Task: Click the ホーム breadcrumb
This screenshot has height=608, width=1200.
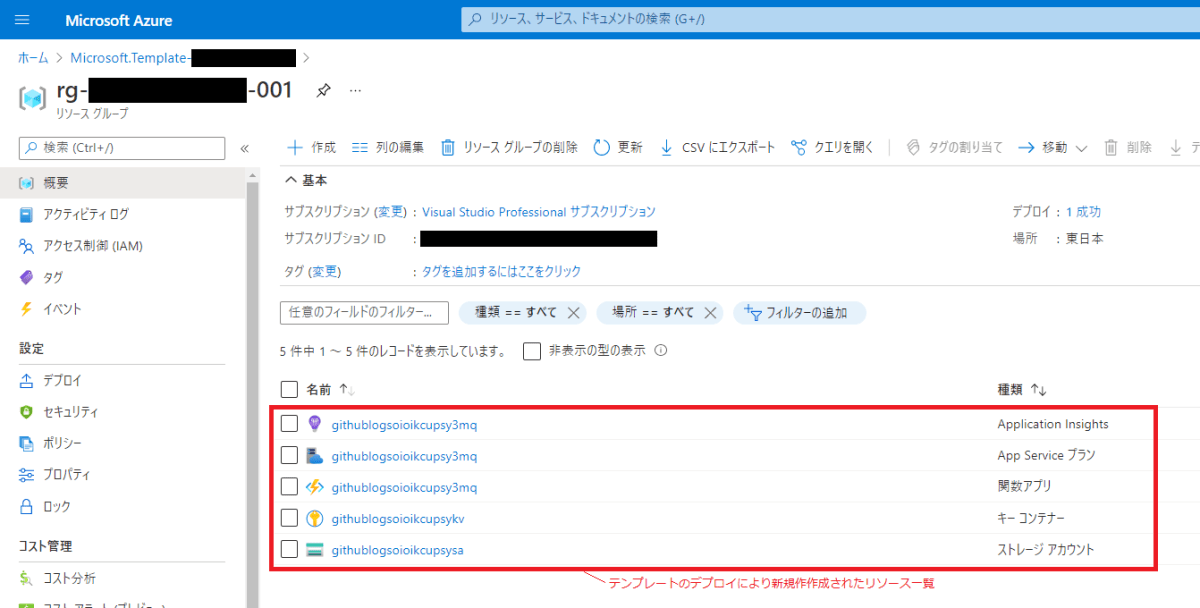Action: pyautogui.click(x=33, y=58)
